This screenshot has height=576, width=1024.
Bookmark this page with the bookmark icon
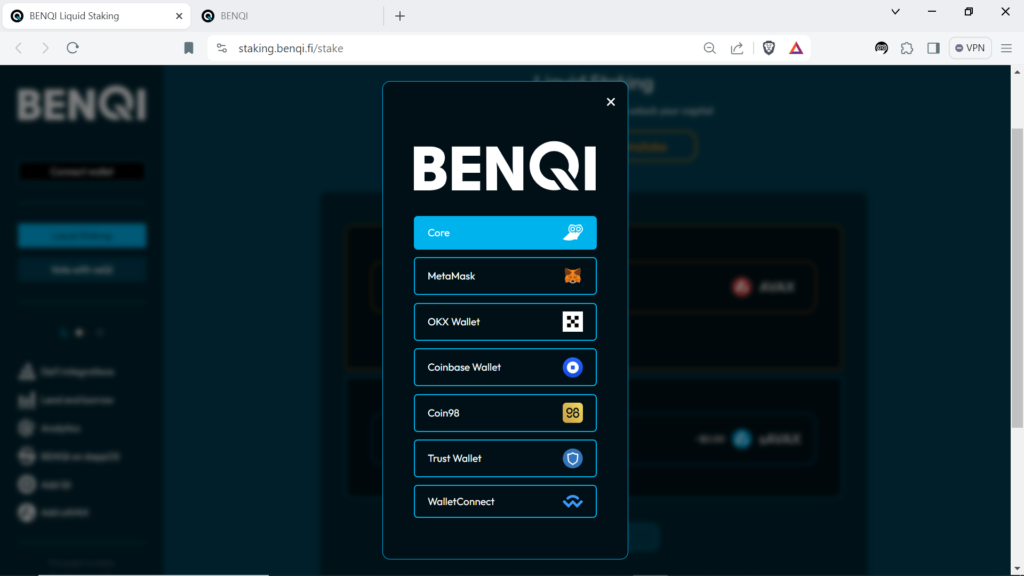coord(189,48)
